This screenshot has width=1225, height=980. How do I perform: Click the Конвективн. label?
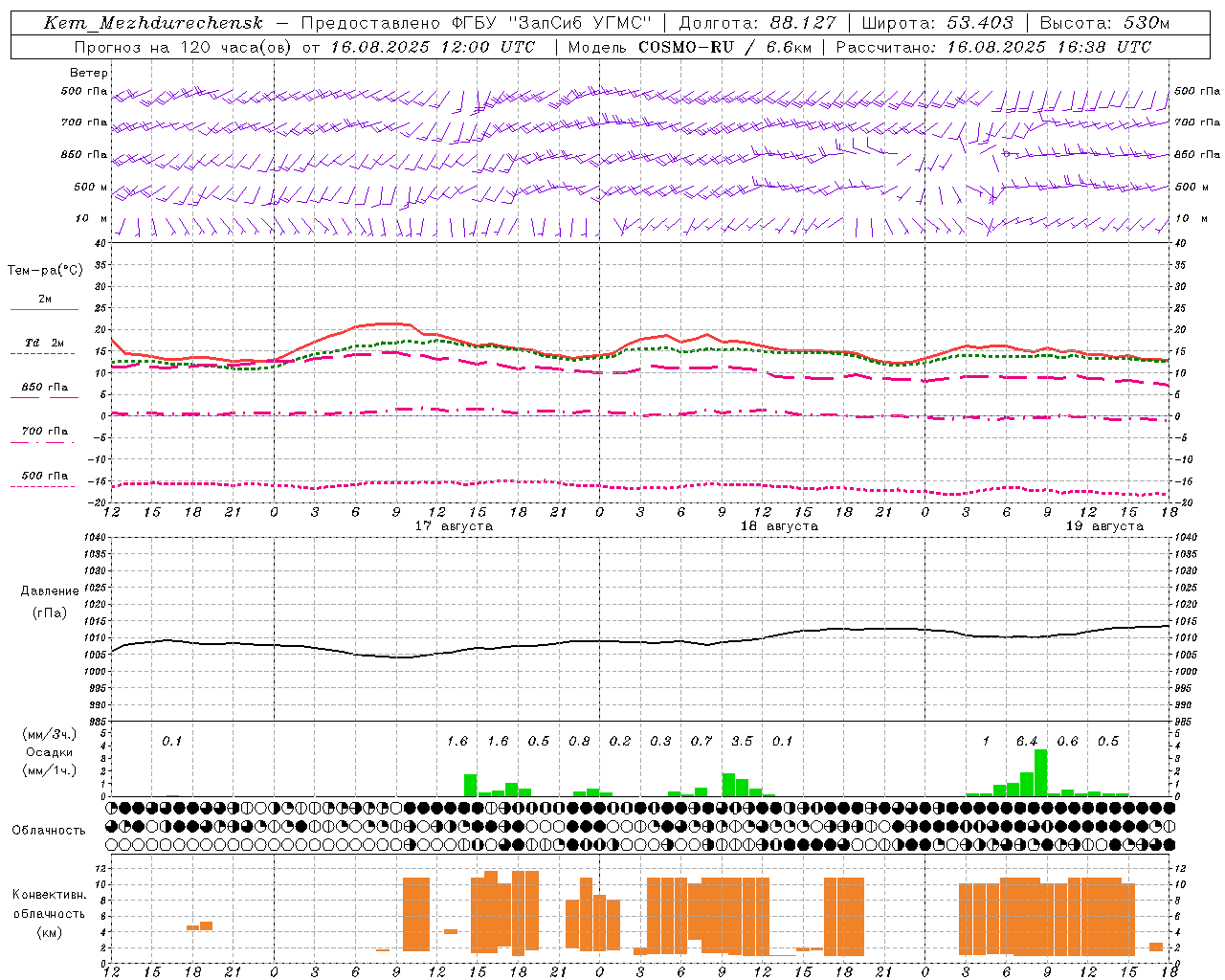tap(50, 895)
